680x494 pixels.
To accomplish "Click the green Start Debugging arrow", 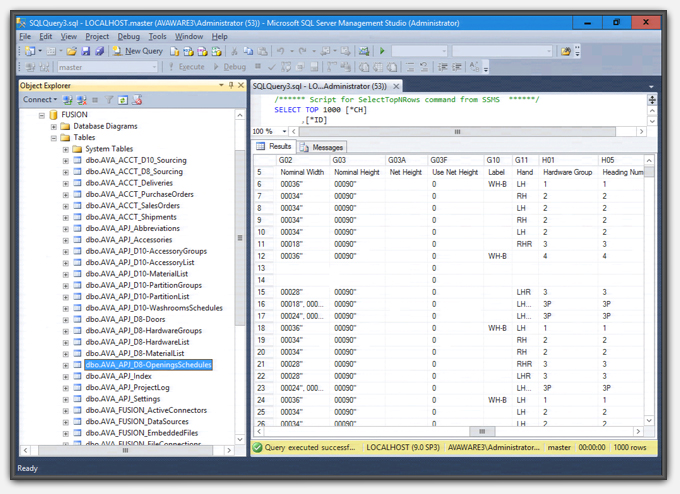I will coord(382,51).
